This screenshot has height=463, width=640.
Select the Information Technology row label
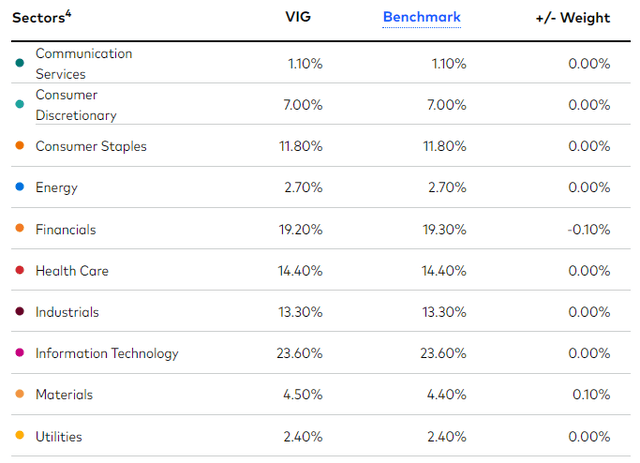click(x=107, y=354)
